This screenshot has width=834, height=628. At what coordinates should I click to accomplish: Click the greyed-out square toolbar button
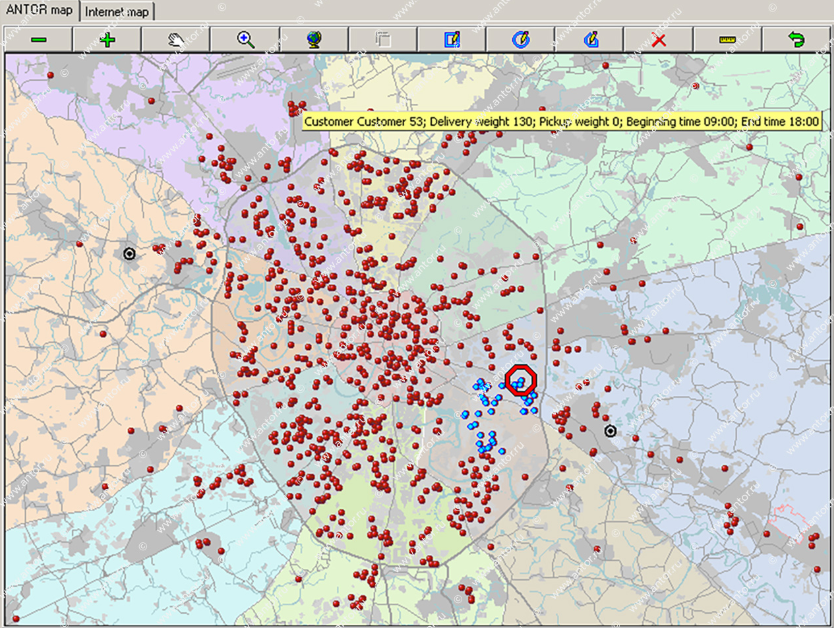tap(383, 39)
